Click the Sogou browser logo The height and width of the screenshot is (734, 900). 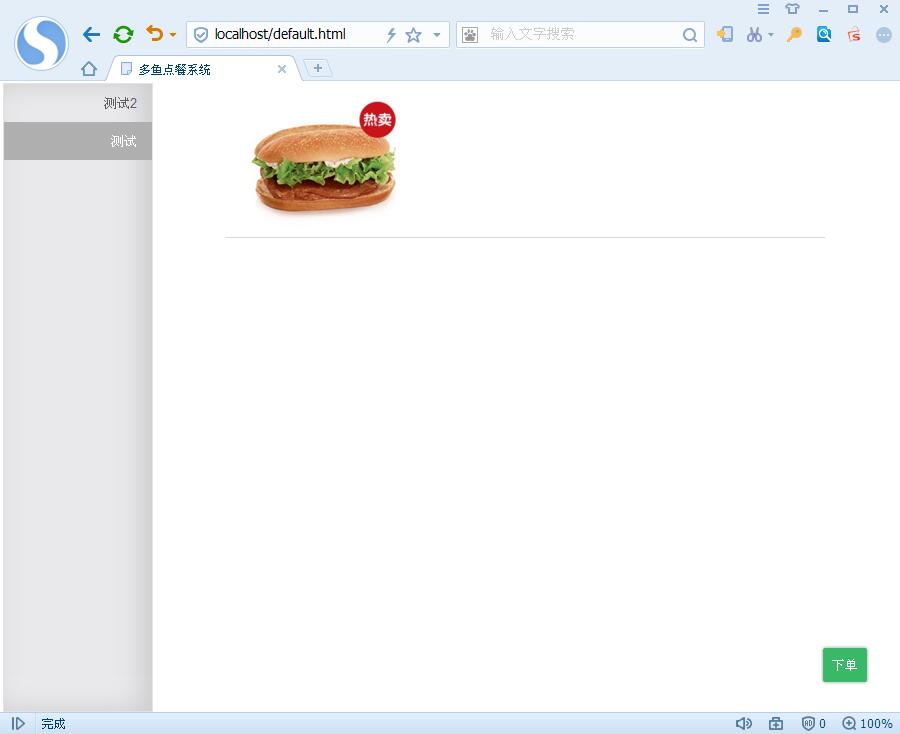click(x=41, y=44)
